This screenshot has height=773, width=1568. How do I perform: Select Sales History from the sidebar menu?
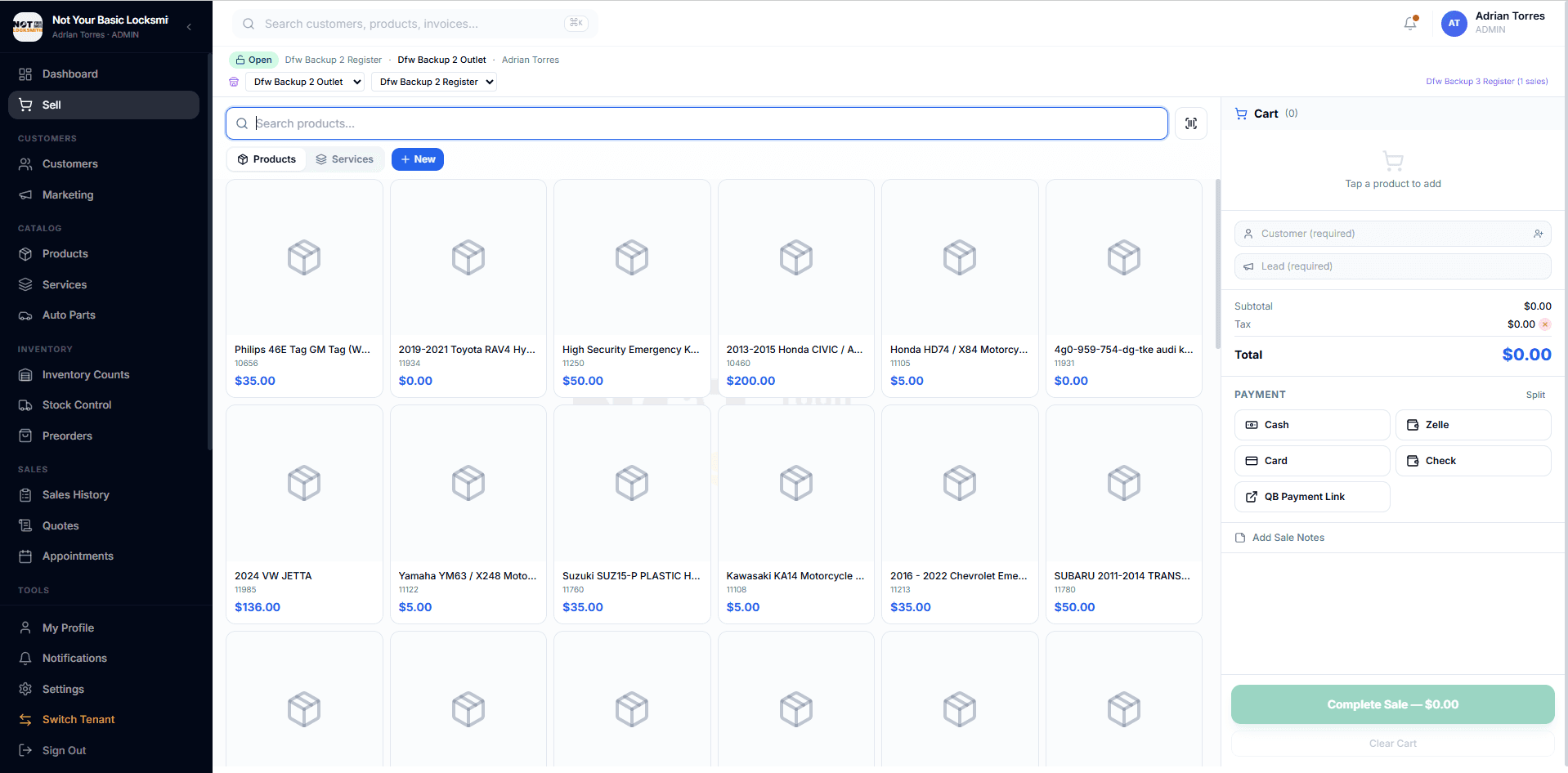[75, 494]
